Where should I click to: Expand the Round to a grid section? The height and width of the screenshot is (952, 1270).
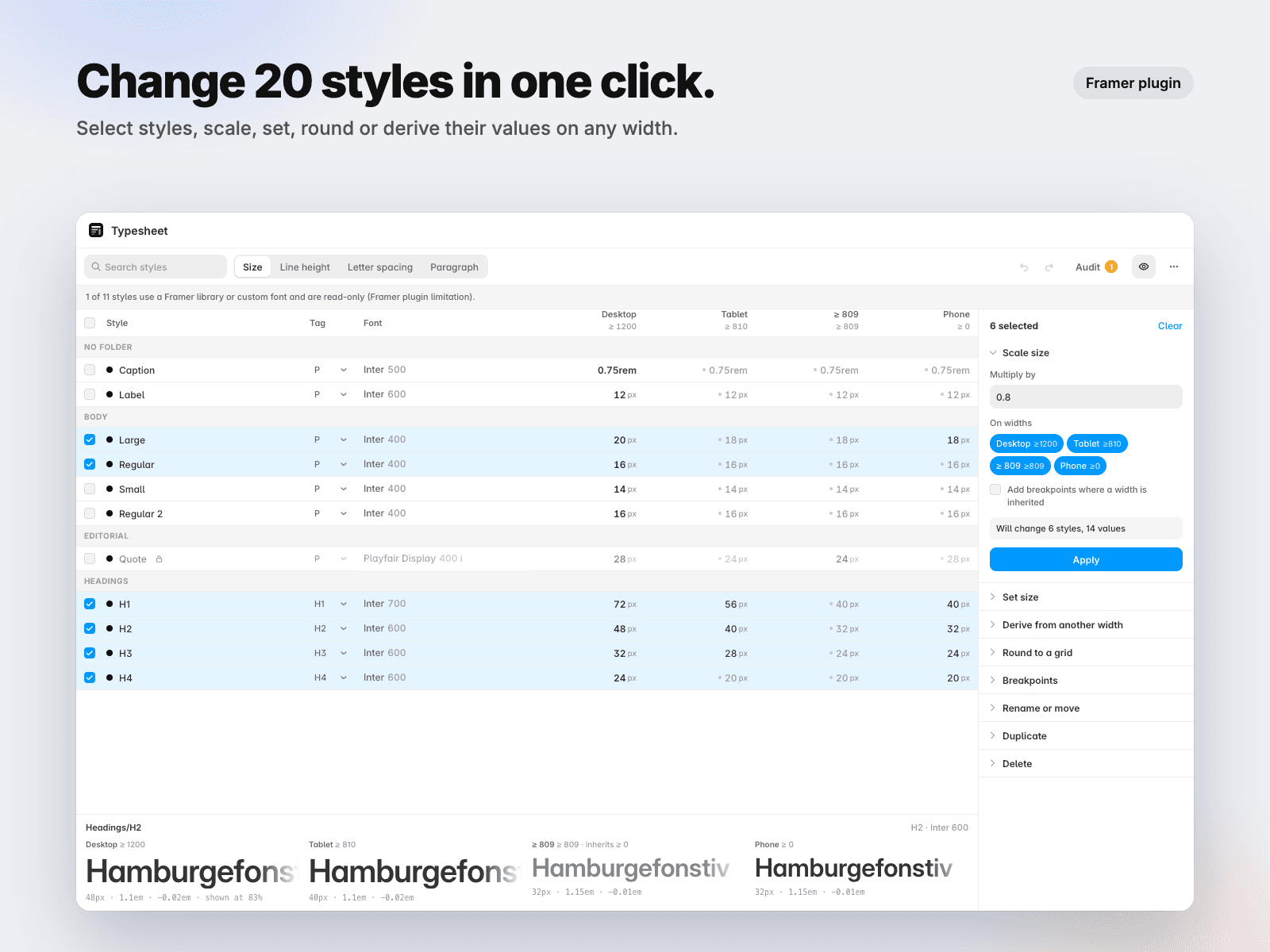(x=1086, y=652)
